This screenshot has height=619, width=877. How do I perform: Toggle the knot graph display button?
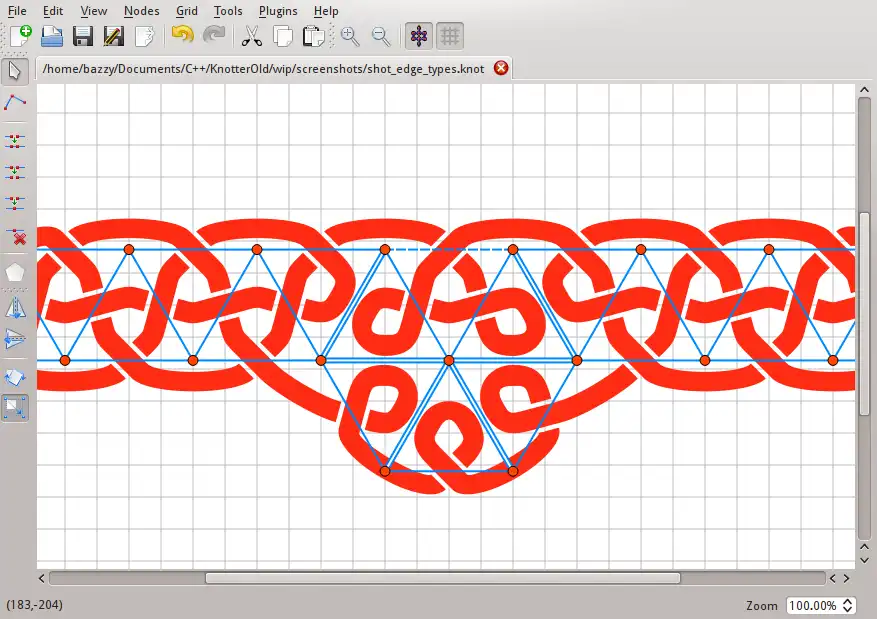(x=419, y=36)
